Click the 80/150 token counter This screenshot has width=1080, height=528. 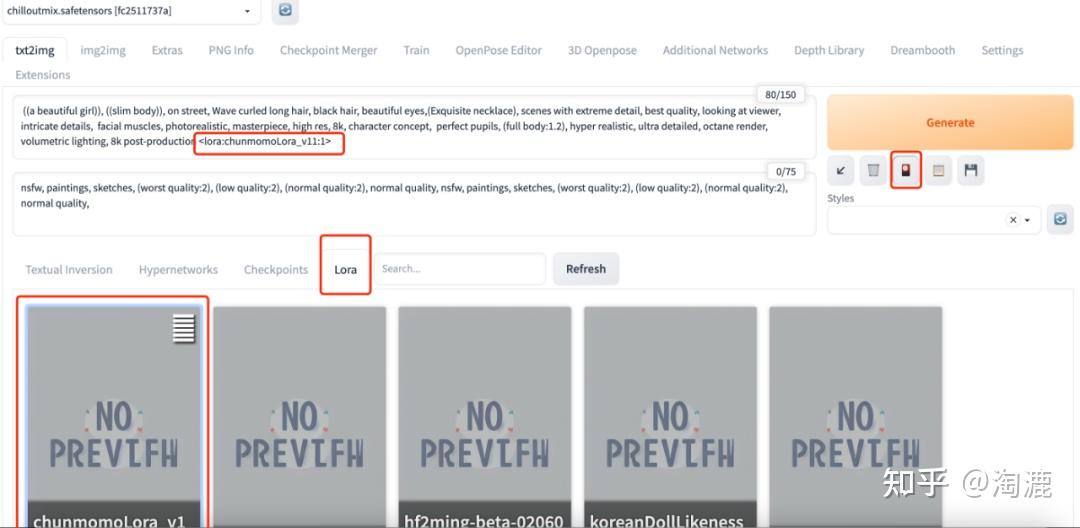pyautogui.click(x=780, y=94)
